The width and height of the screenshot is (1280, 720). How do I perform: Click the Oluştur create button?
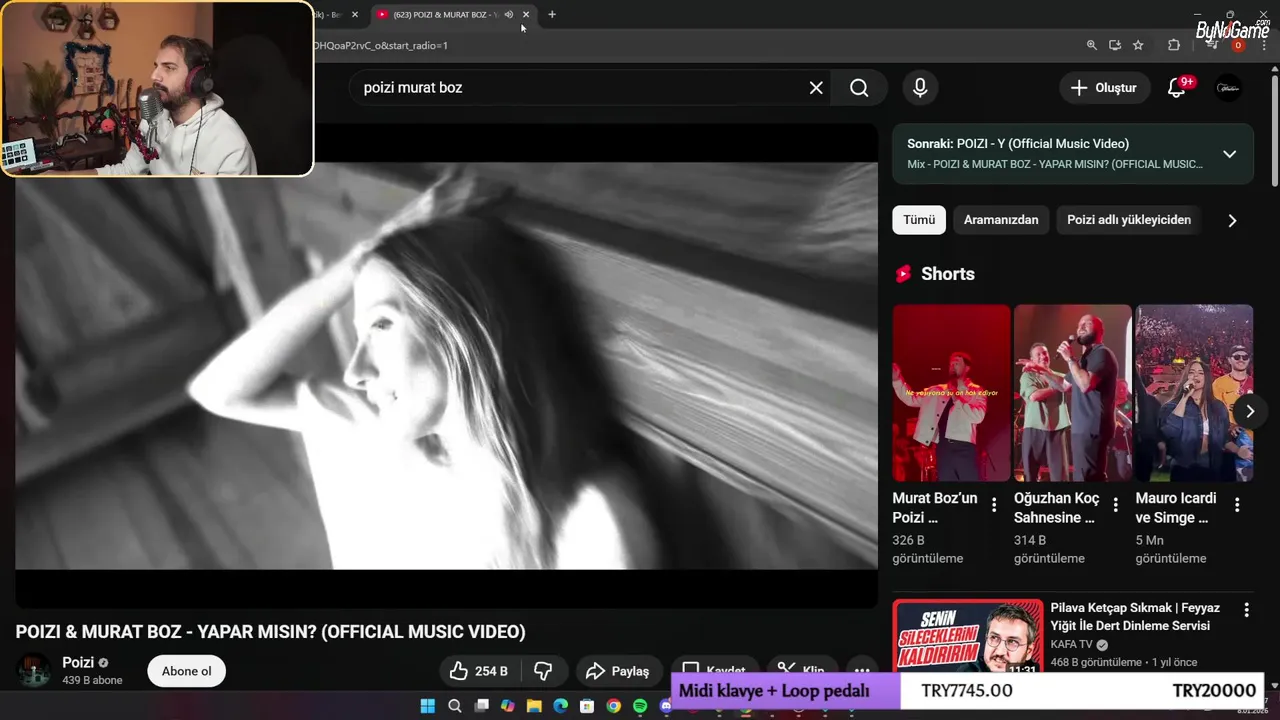[x=1103, y=88]
